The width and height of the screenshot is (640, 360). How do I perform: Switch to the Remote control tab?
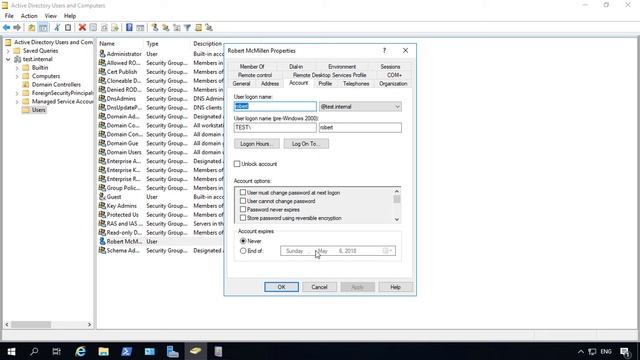[x=255, y=75]
